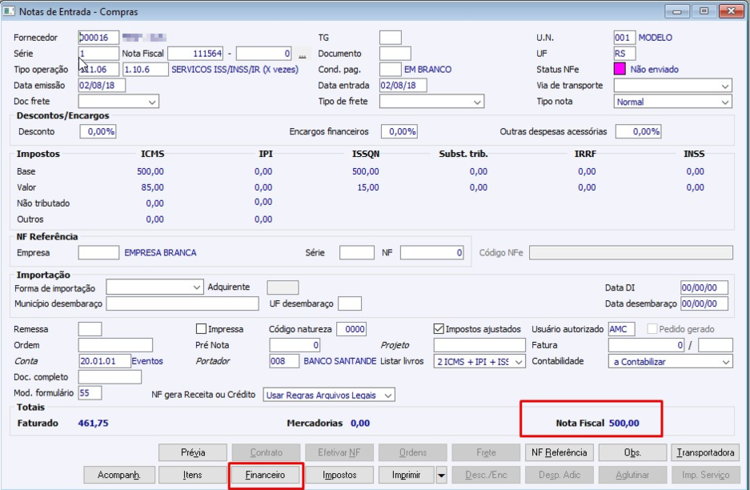Click the Fornecedor code input field

[x=99, y=38]
